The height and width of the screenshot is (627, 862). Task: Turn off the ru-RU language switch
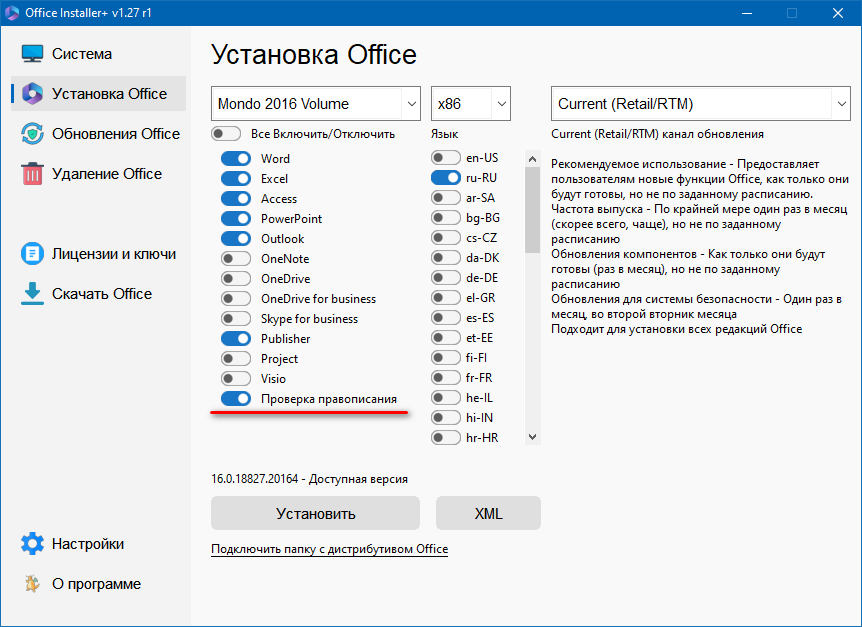point(446,177)
